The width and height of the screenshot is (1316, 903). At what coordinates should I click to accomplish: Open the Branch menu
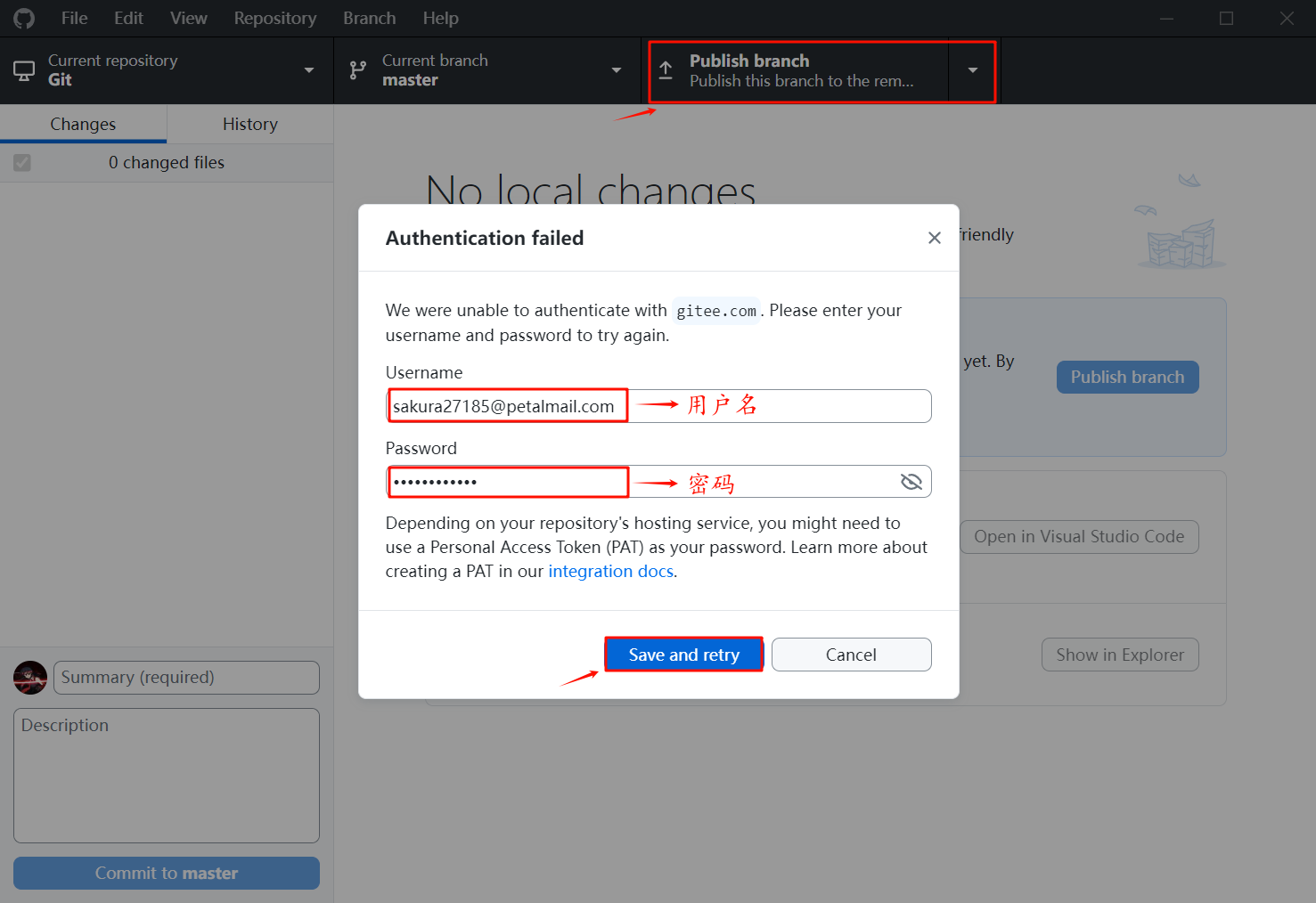coord(369,18)
